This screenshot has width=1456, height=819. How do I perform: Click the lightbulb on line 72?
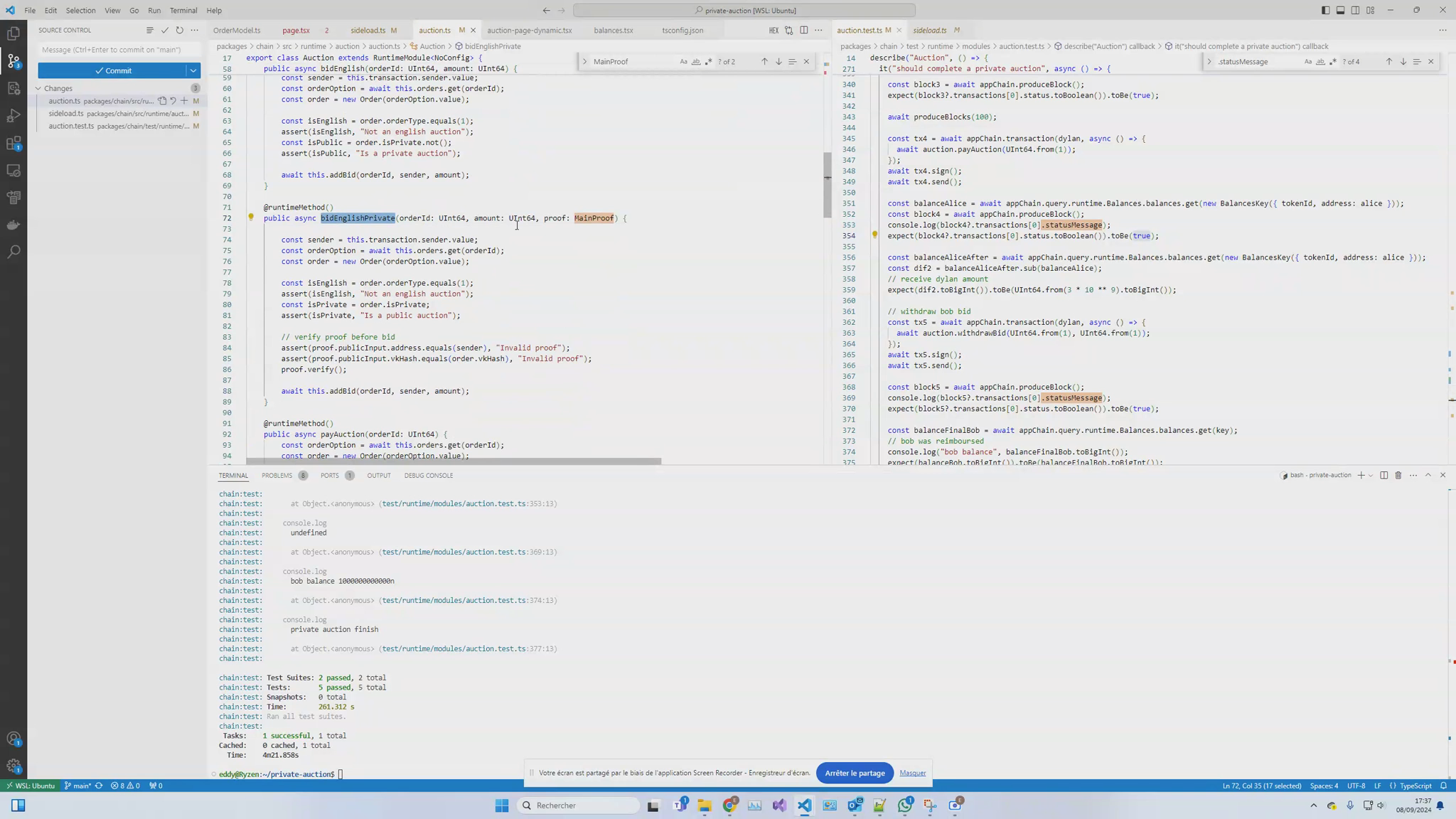[250, 218]
